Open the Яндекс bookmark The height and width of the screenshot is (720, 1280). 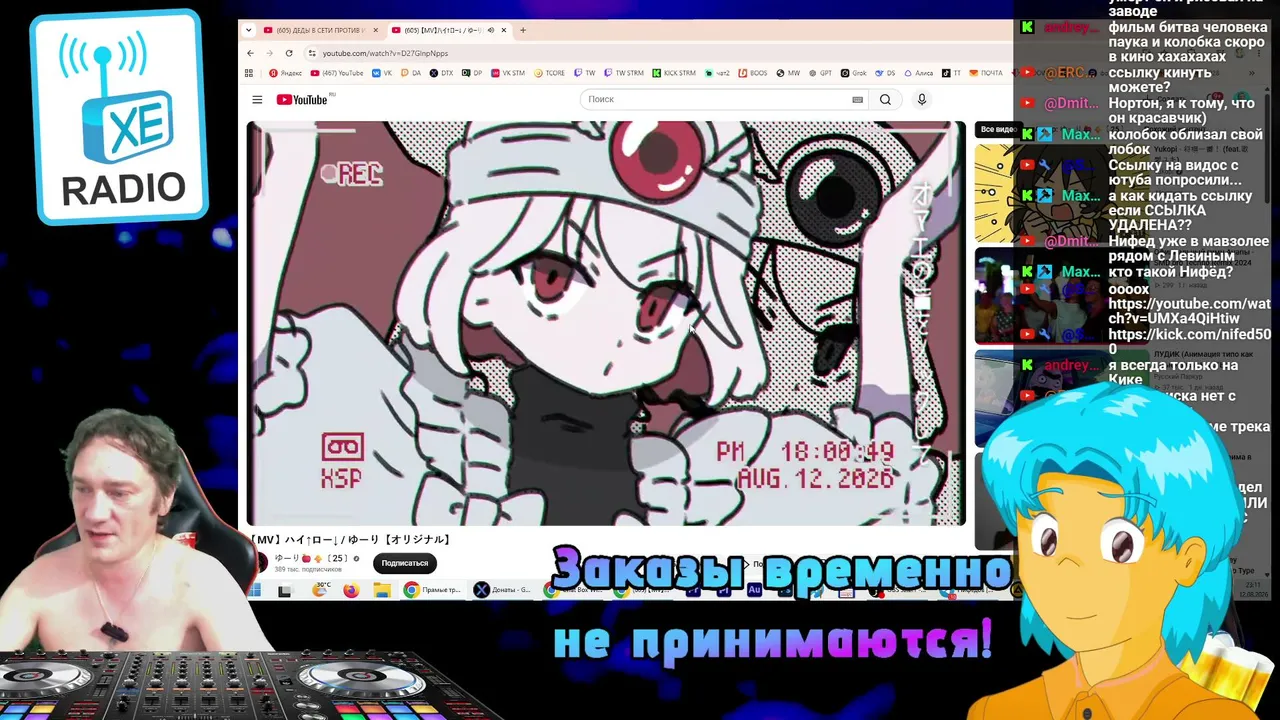pos(286,73)
